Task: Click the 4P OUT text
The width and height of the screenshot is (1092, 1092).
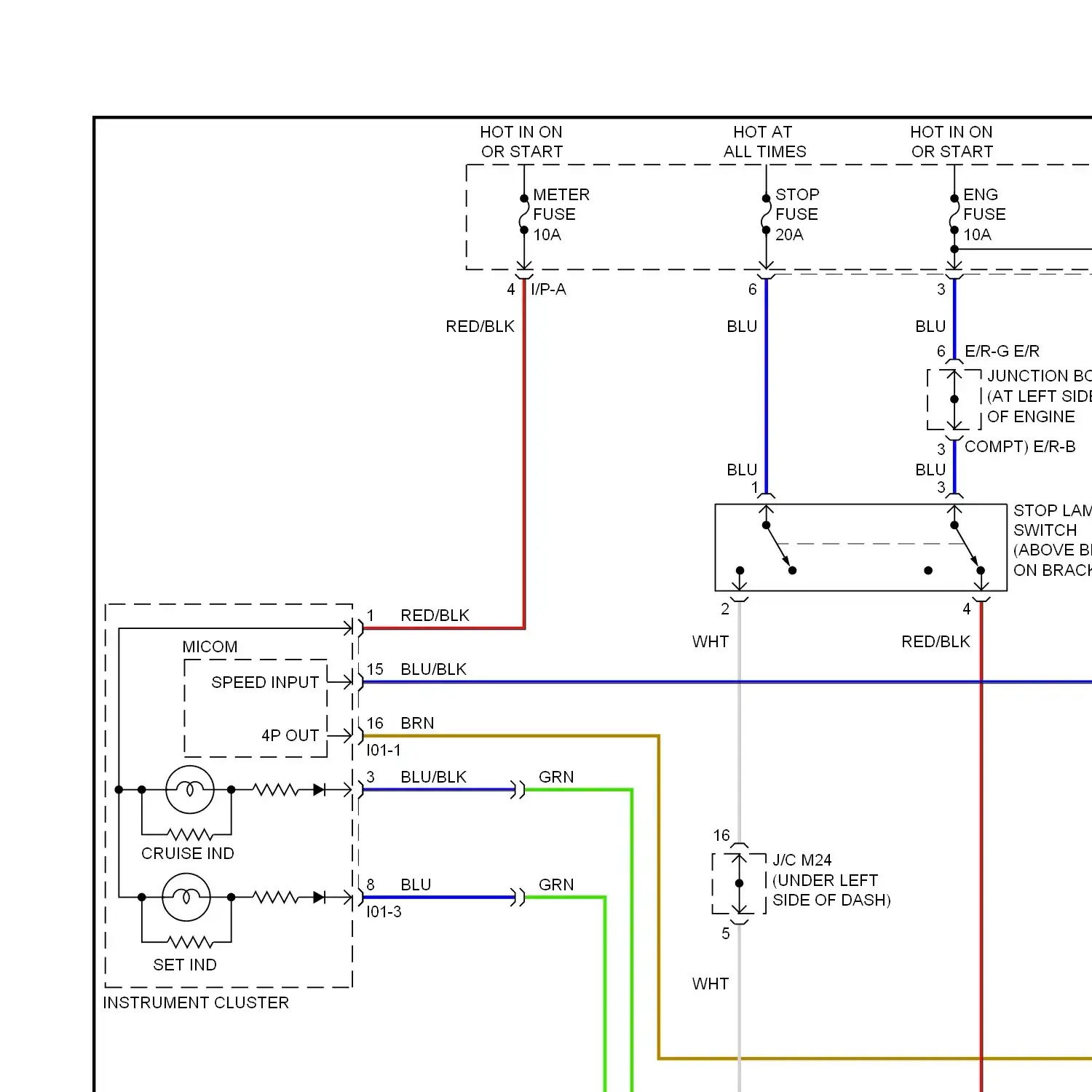Action: point(290,735)
